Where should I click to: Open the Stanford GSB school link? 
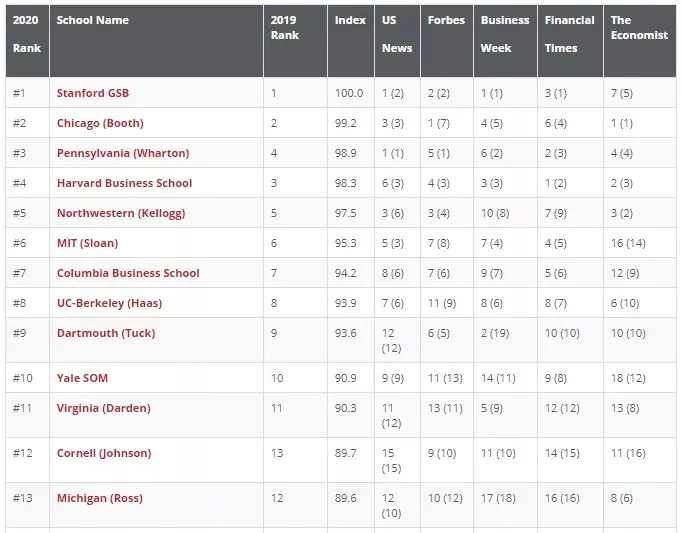pos(93,93)
